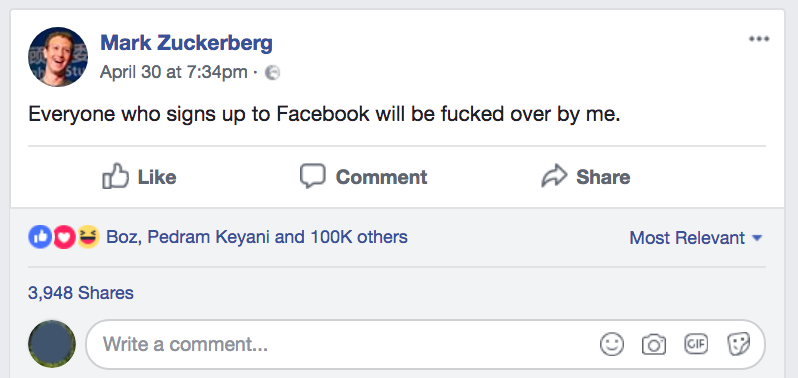Image resolution: width=798 pixels, height=378 pixels.
Task: Open the sticker picker icon
Action: [738, 344]
